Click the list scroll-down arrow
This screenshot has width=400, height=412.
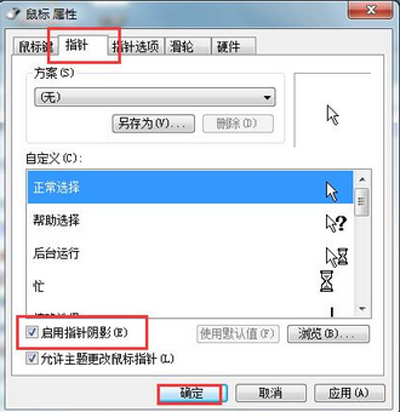(362, 309)
